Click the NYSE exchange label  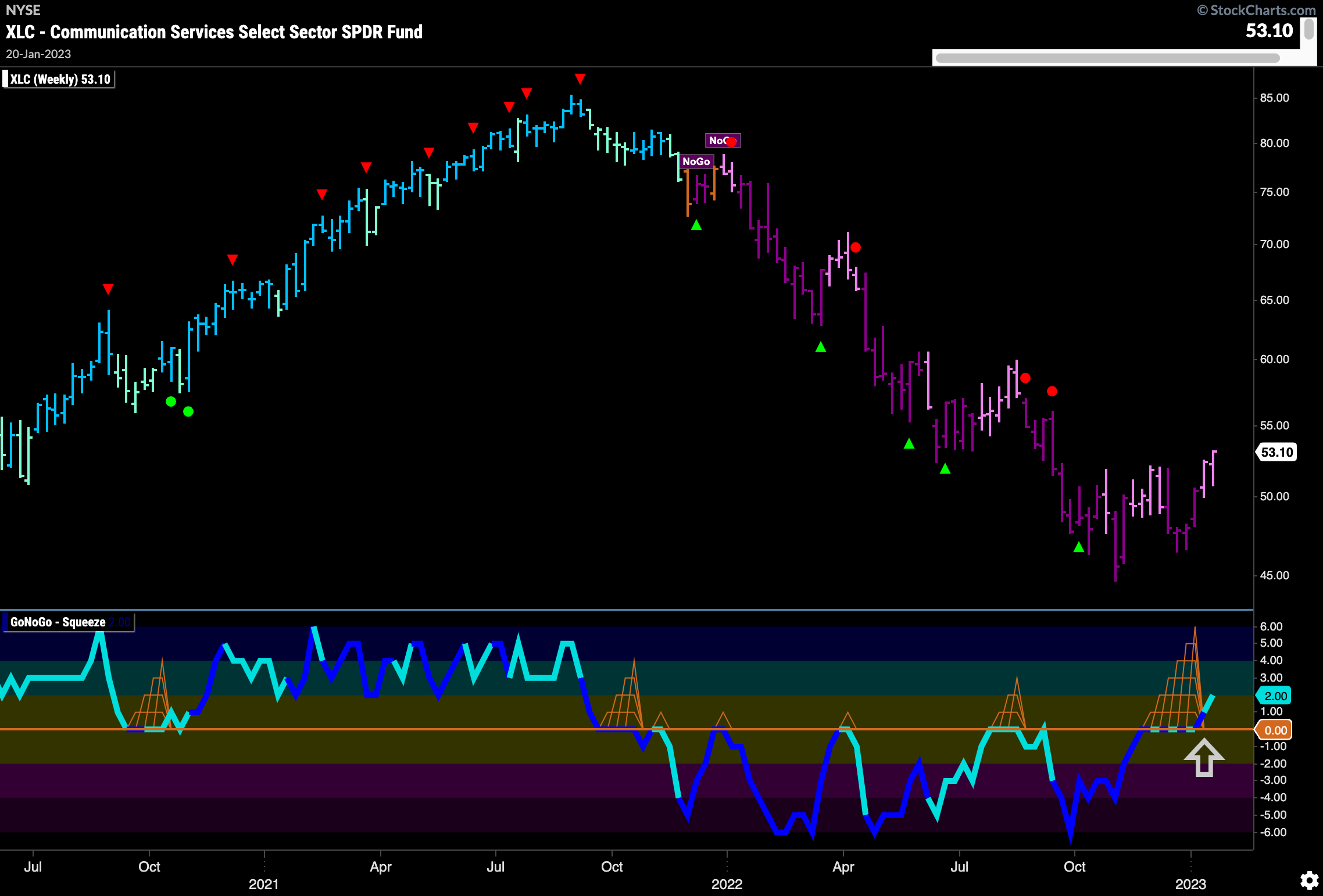click(23, 10)
